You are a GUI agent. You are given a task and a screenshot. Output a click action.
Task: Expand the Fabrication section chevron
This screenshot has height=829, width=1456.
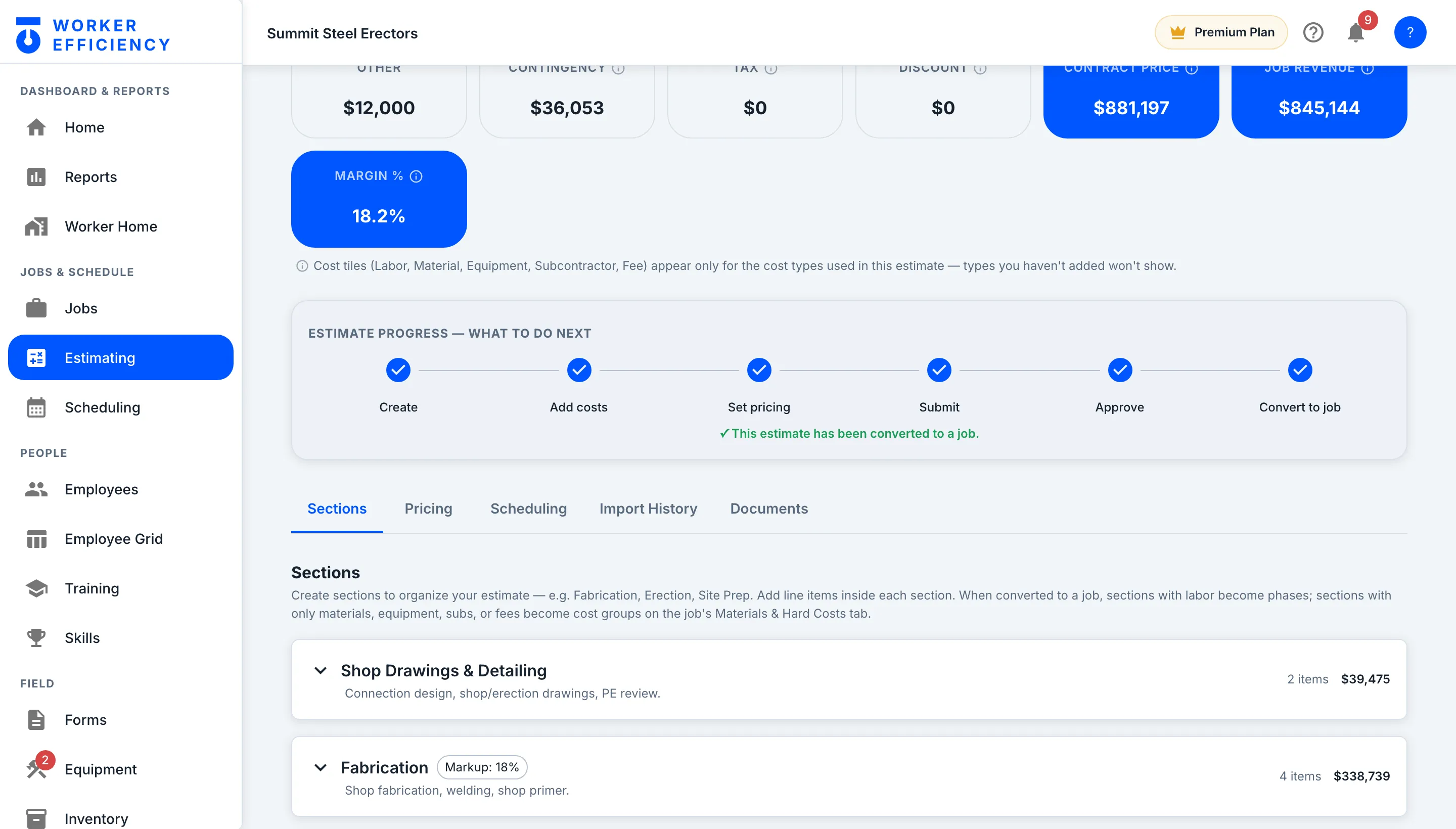pos(321,767)
